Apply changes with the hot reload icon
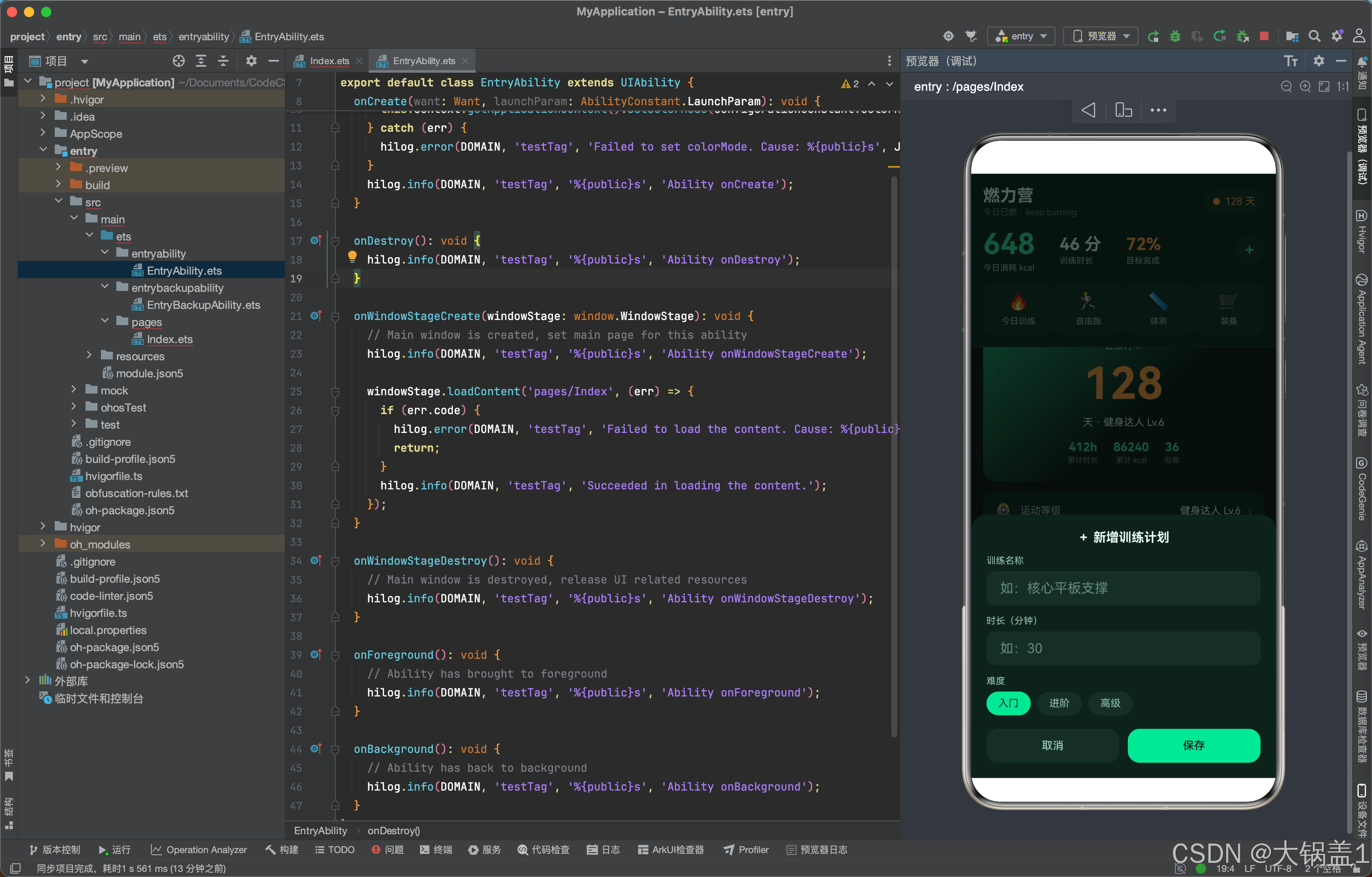Screen dimensions: 1372x877 tap(1220, 36)
